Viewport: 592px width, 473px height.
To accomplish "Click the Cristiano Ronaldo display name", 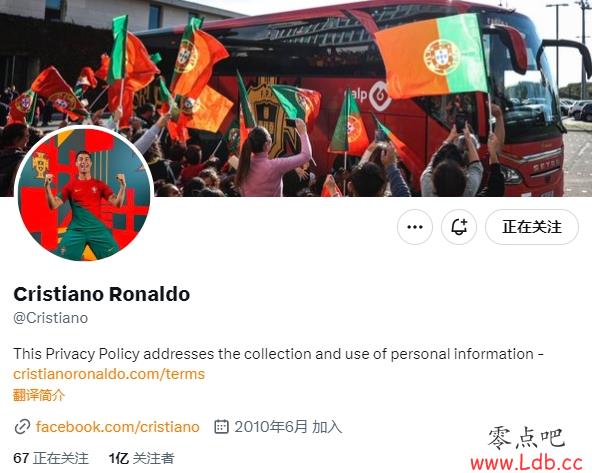I will pos(102,294).
